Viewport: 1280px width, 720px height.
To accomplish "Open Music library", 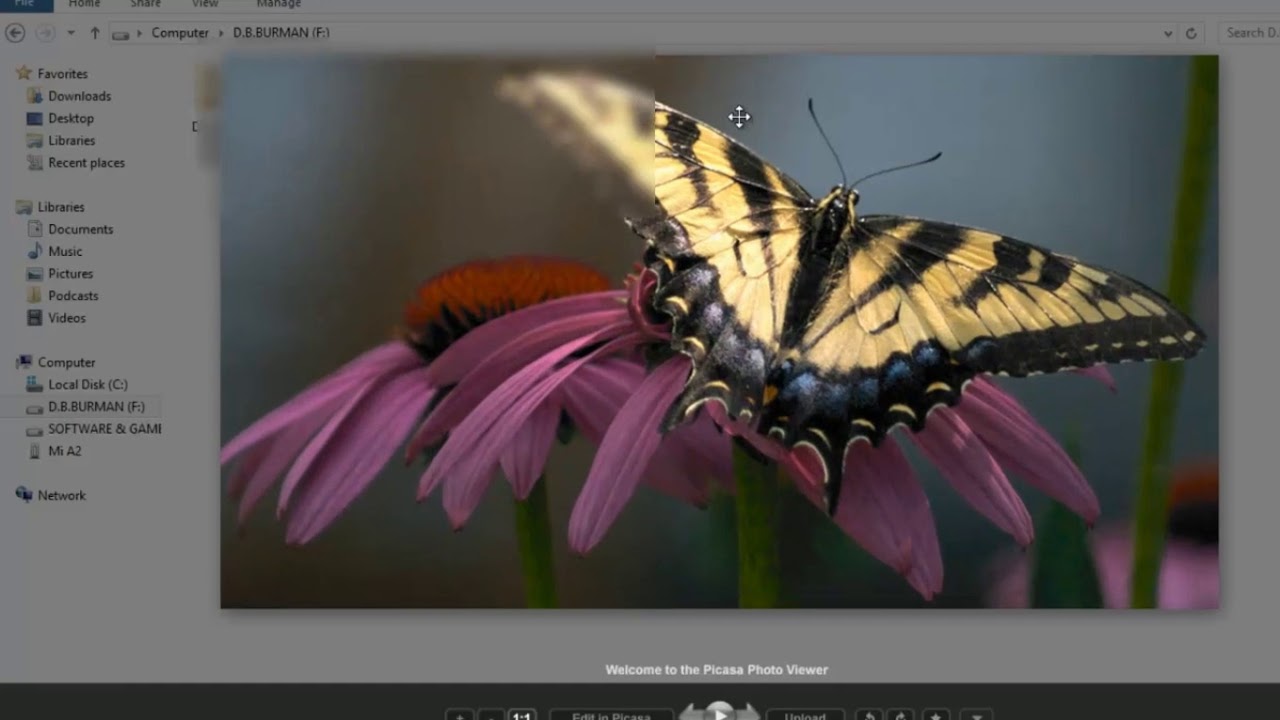I will pyautogui.click(x=65, y=251).
